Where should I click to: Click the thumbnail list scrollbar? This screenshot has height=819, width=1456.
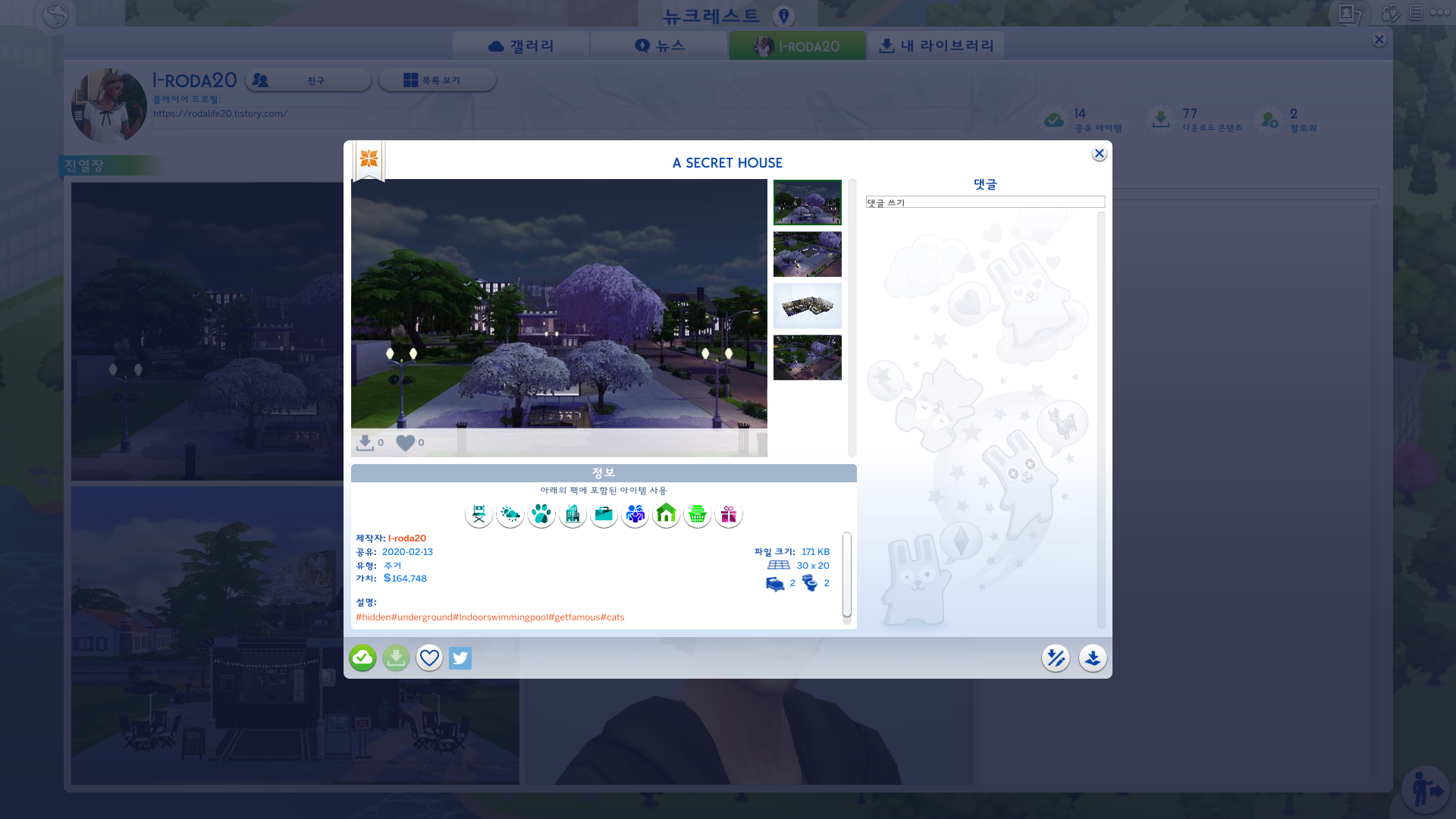[852, 318]
